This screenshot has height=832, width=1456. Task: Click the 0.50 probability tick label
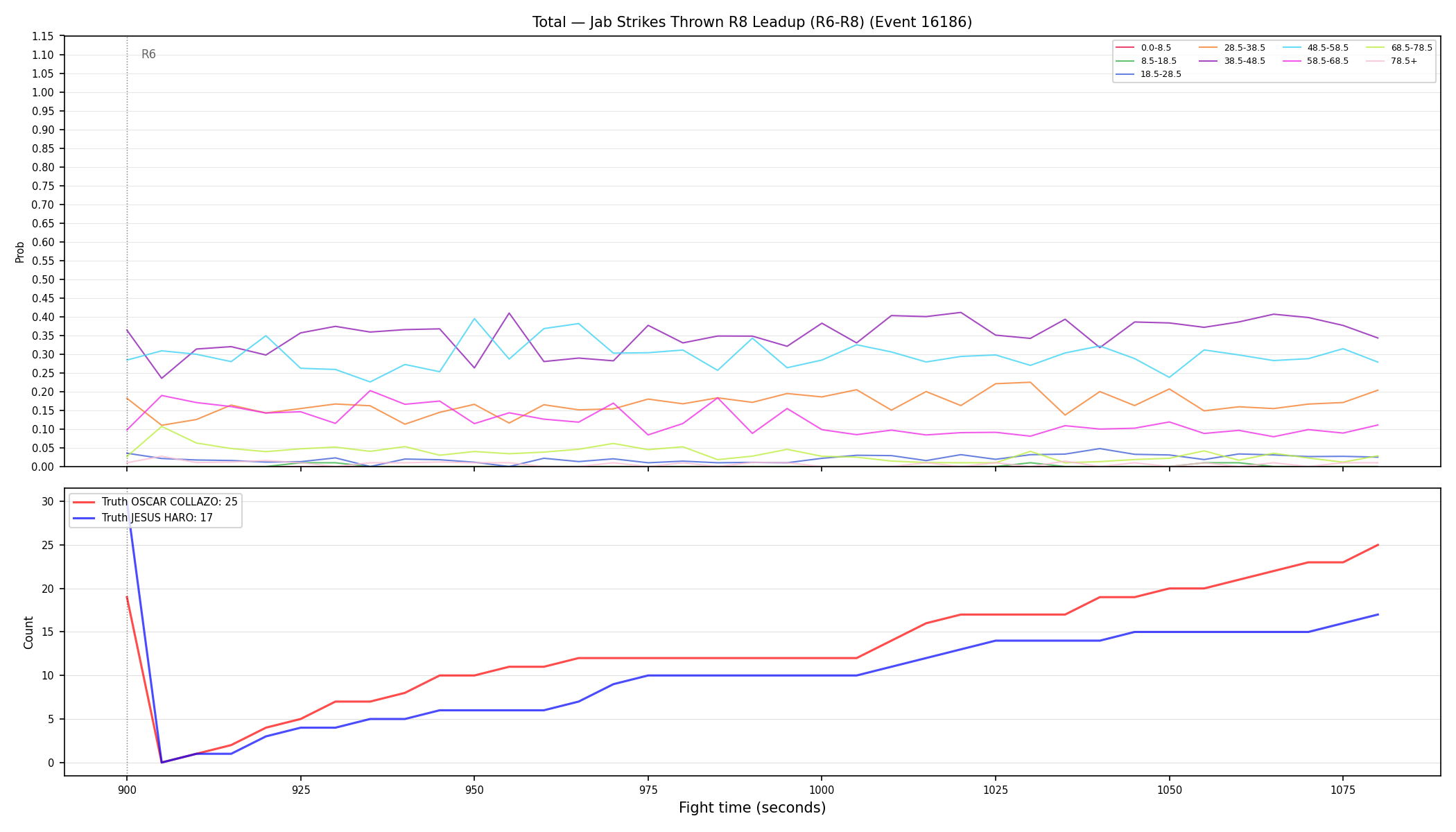click(43, 279)
